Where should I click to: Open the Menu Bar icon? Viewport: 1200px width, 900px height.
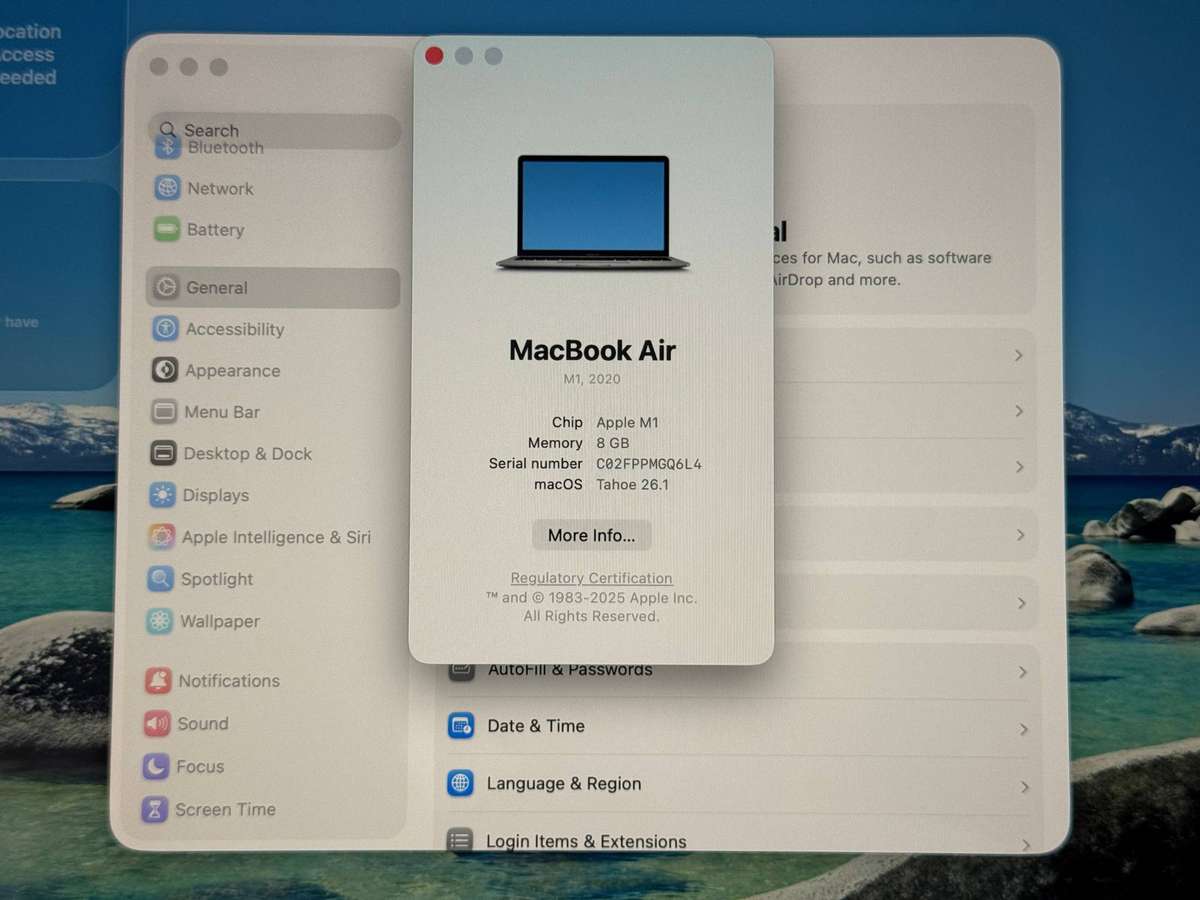coord(164,411)
